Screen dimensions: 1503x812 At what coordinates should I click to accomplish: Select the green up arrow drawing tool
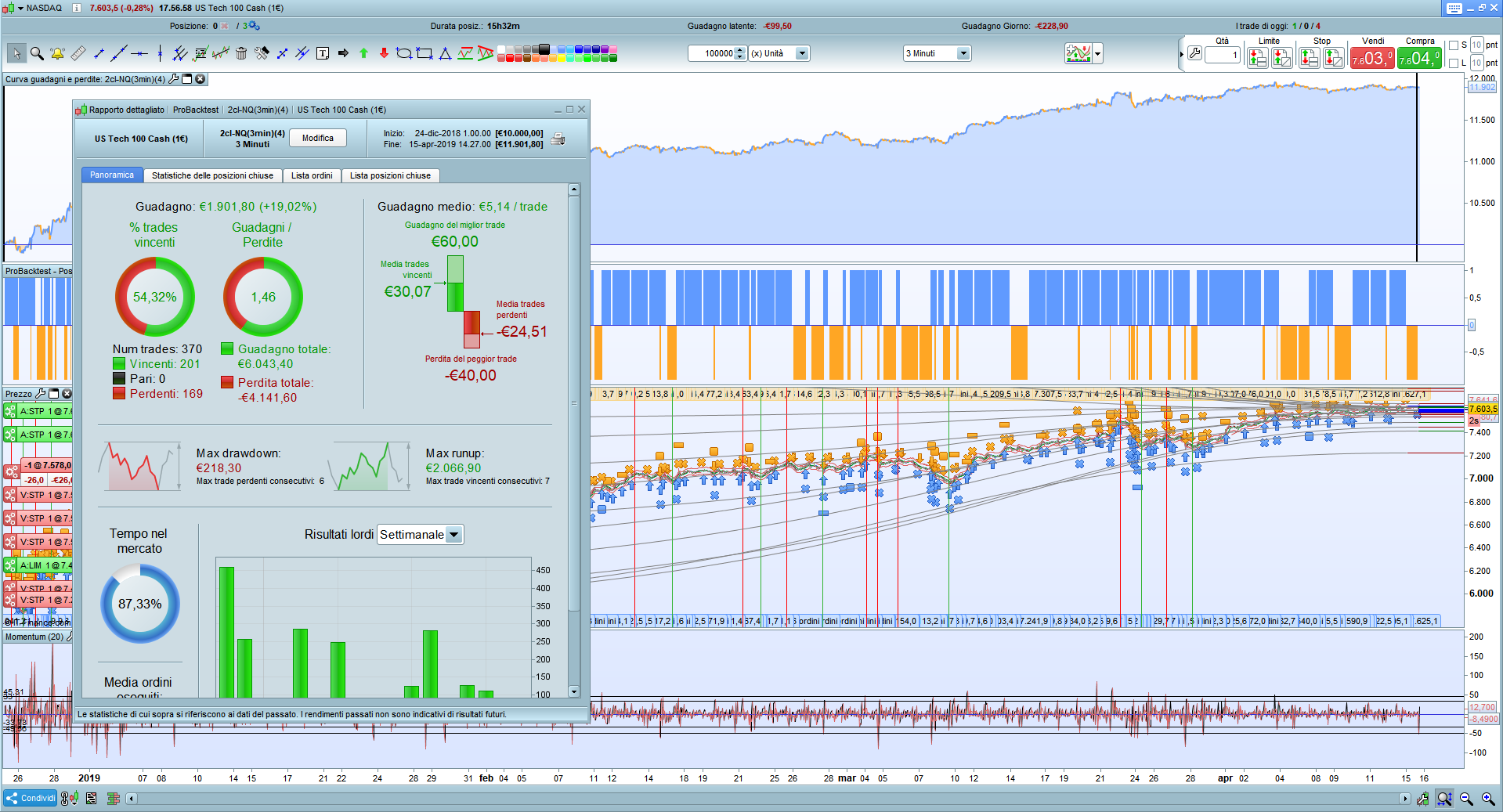click(363, 53)
